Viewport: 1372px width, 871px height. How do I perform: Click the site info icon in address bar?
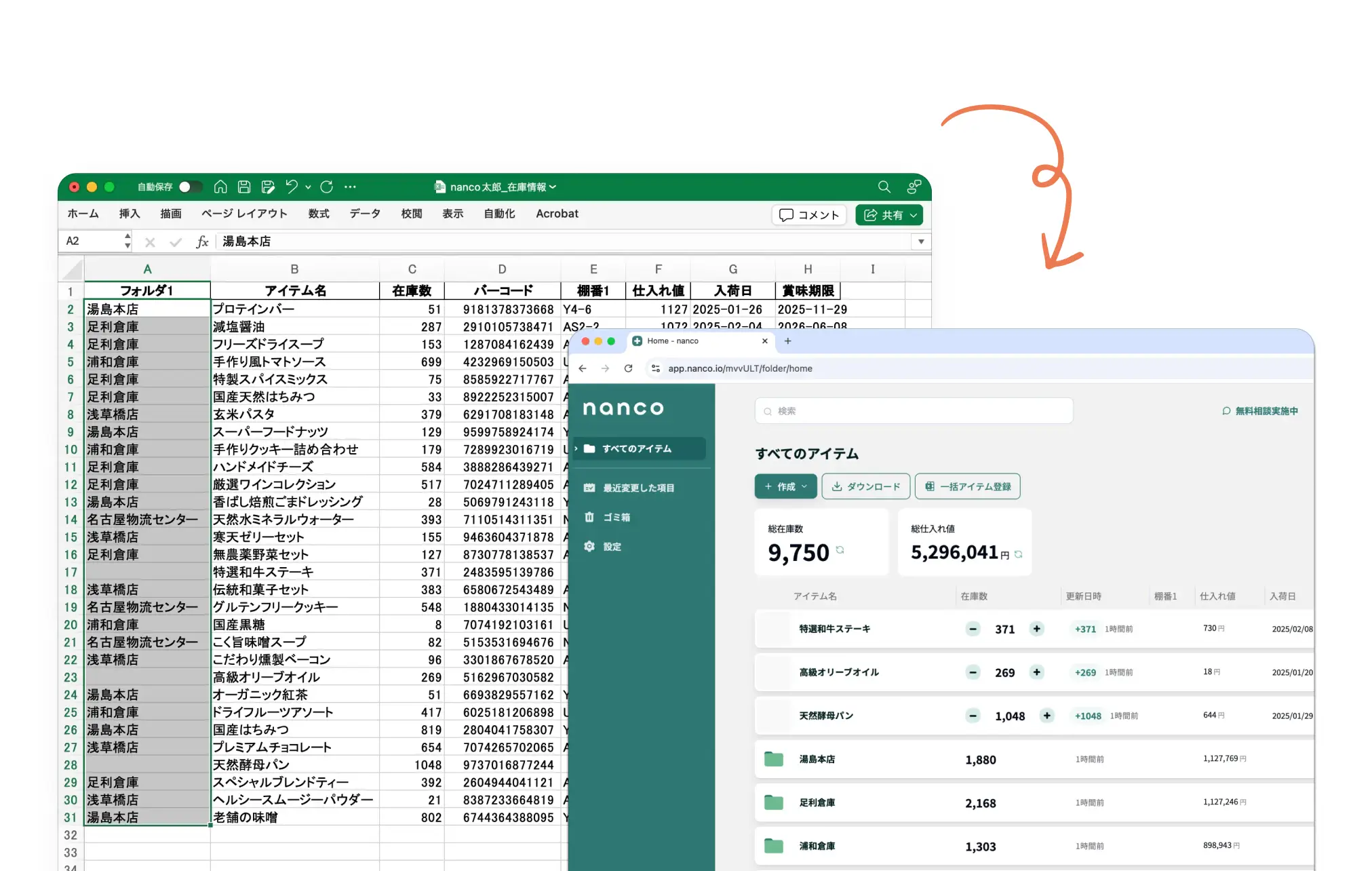coord(655,368)
